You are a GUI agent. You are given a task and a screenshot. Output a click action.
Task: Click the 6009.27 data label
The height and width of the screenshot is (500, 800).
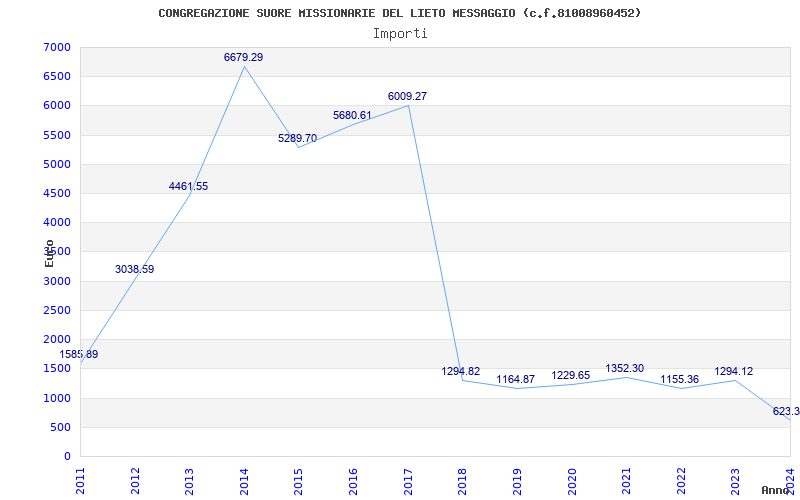point(407,96)
